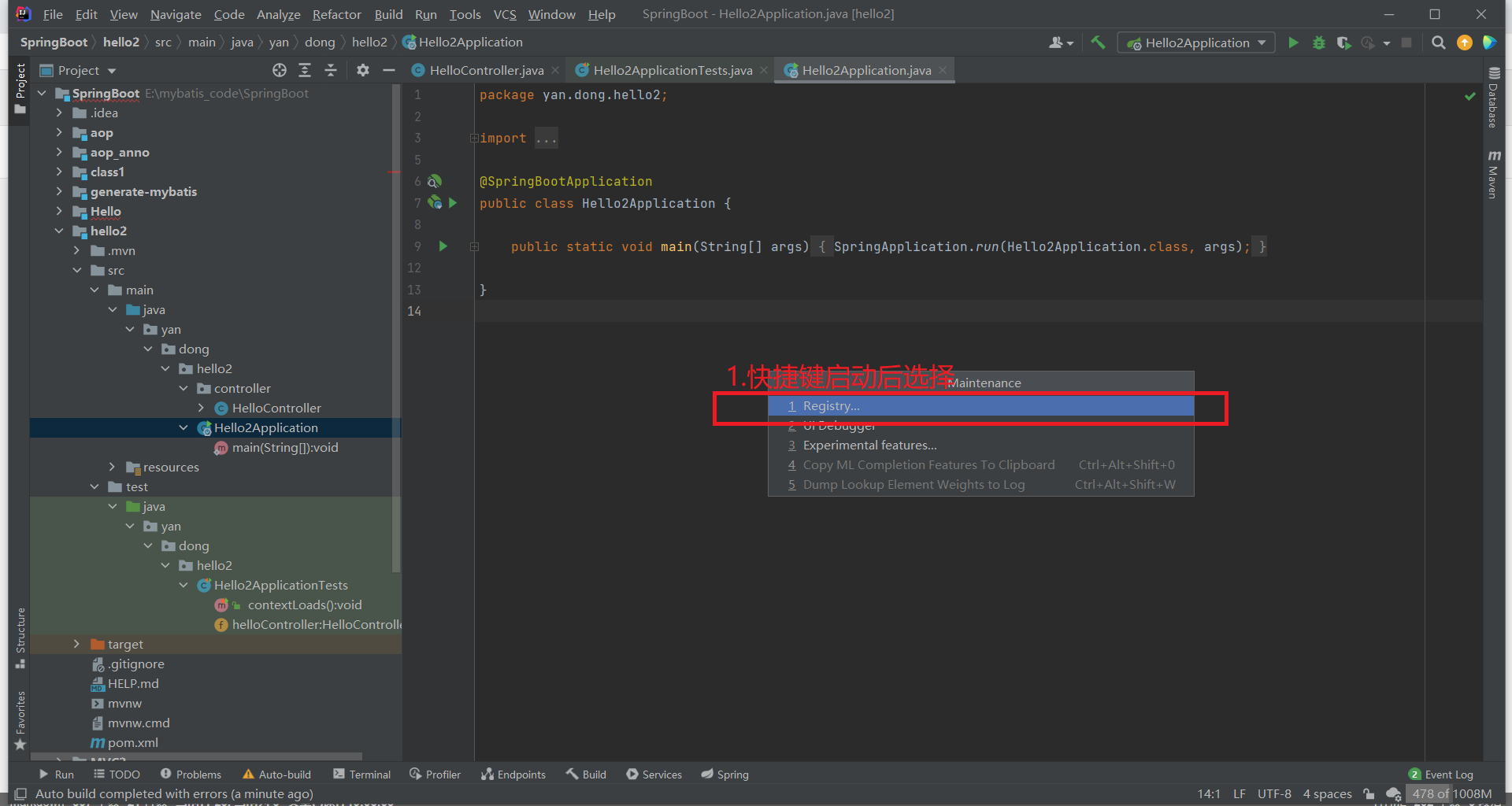The width and height of the screenshot is (1512, 806).
Task: Open the Structure side panel
Action: point(20,638)
